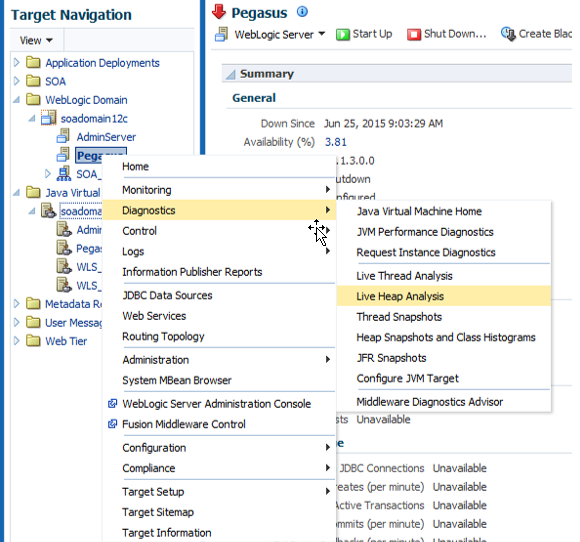Click the external link icon by WebLogic Server Administration Console
Image resolution: width=580 pixels, height=542 pixels.
pos(112,404)
